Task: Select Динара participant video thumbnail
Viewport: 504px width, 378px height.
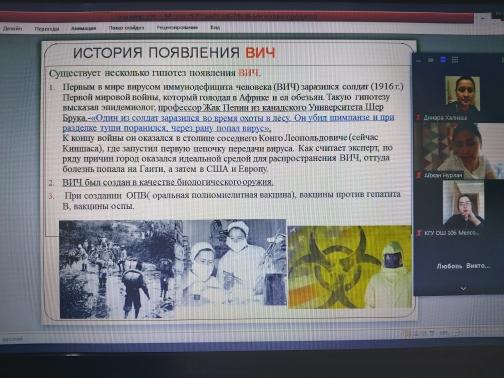Action: pyautogui.click(x=463, y=94)
